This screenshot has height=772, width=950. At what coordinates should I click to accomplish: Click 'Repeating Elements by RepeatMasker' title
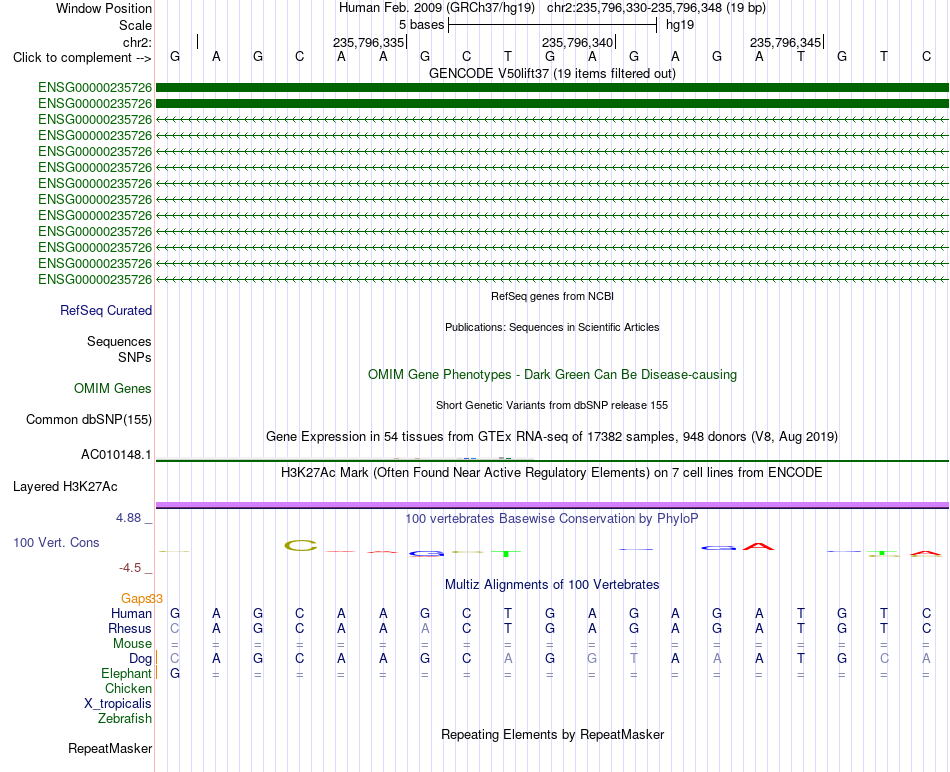[552, 734]
